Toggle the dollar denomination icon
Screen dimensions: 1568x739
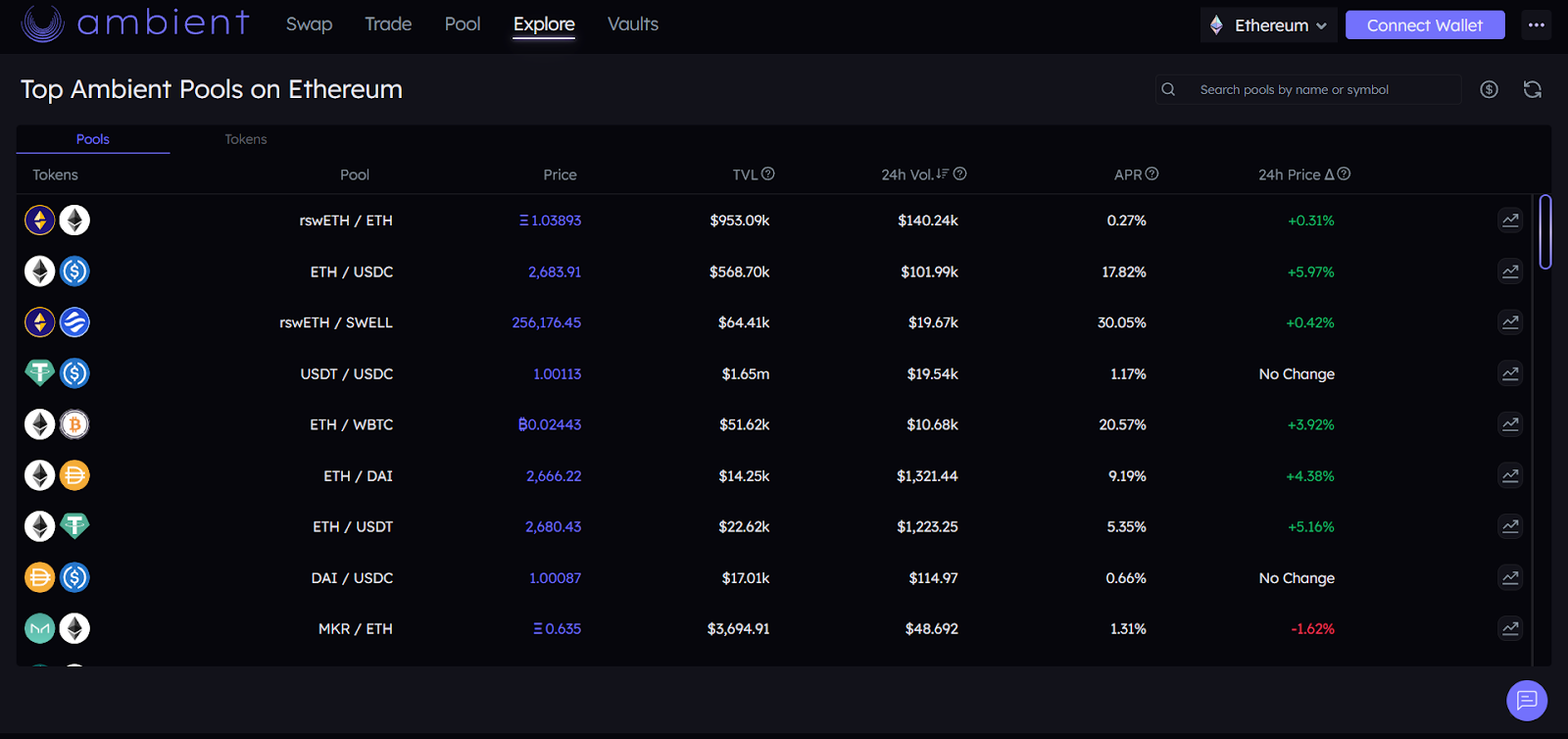click(1489, 89)
